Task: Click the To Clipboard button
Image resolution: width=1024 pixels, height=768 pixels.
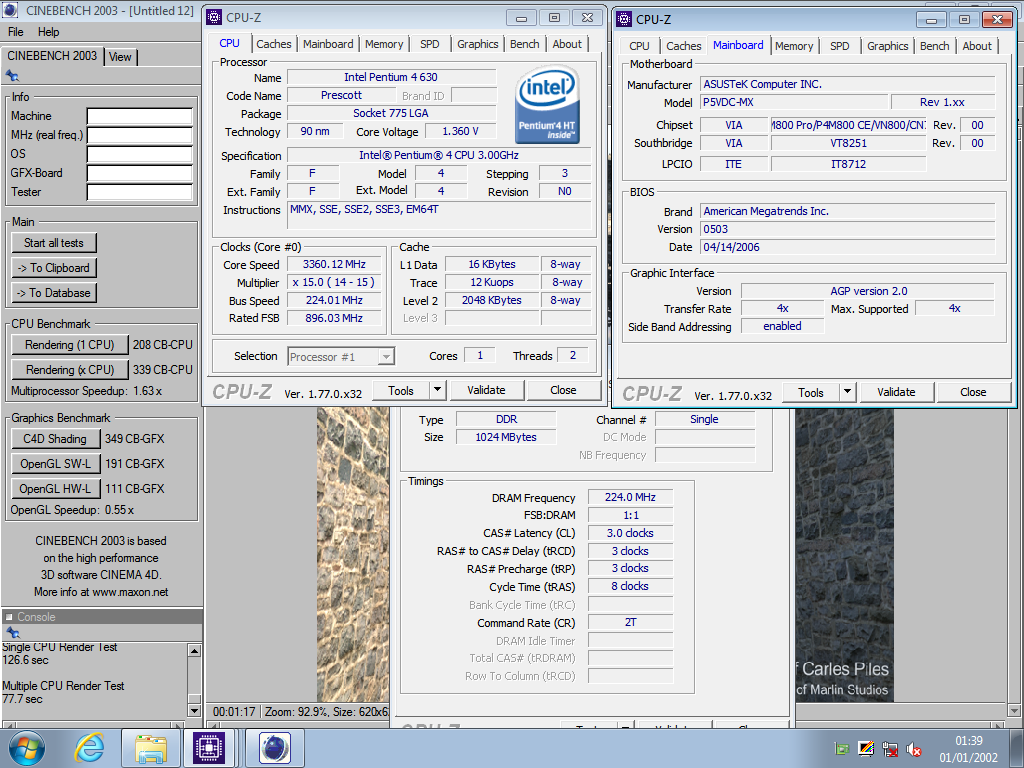Action: [54, 268]
